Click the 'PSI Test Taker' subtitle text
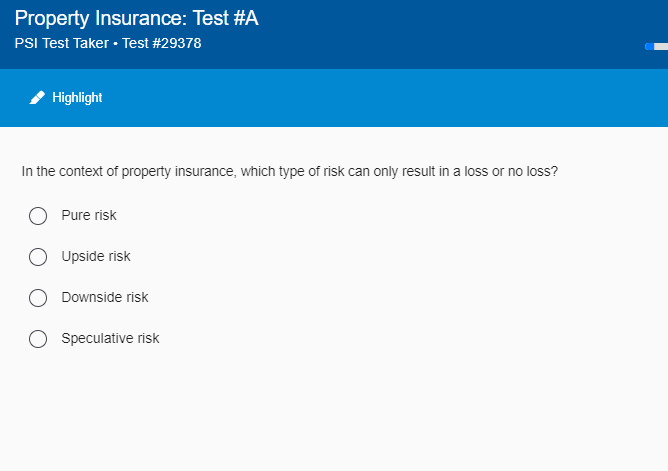668x471 pixels. [62, 43]
